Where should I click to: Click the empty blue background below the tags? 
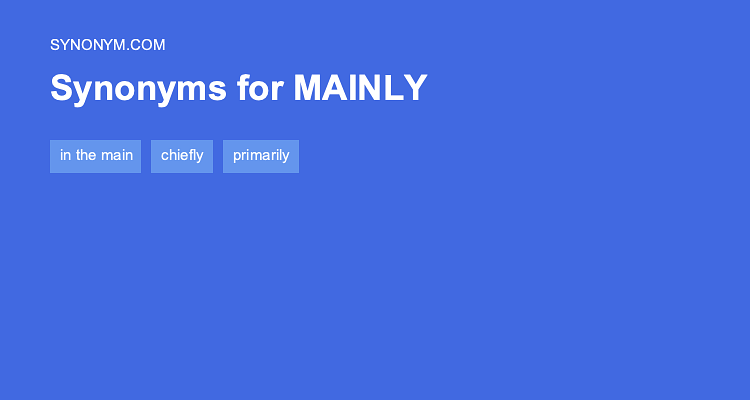click(x=375, y=287)
